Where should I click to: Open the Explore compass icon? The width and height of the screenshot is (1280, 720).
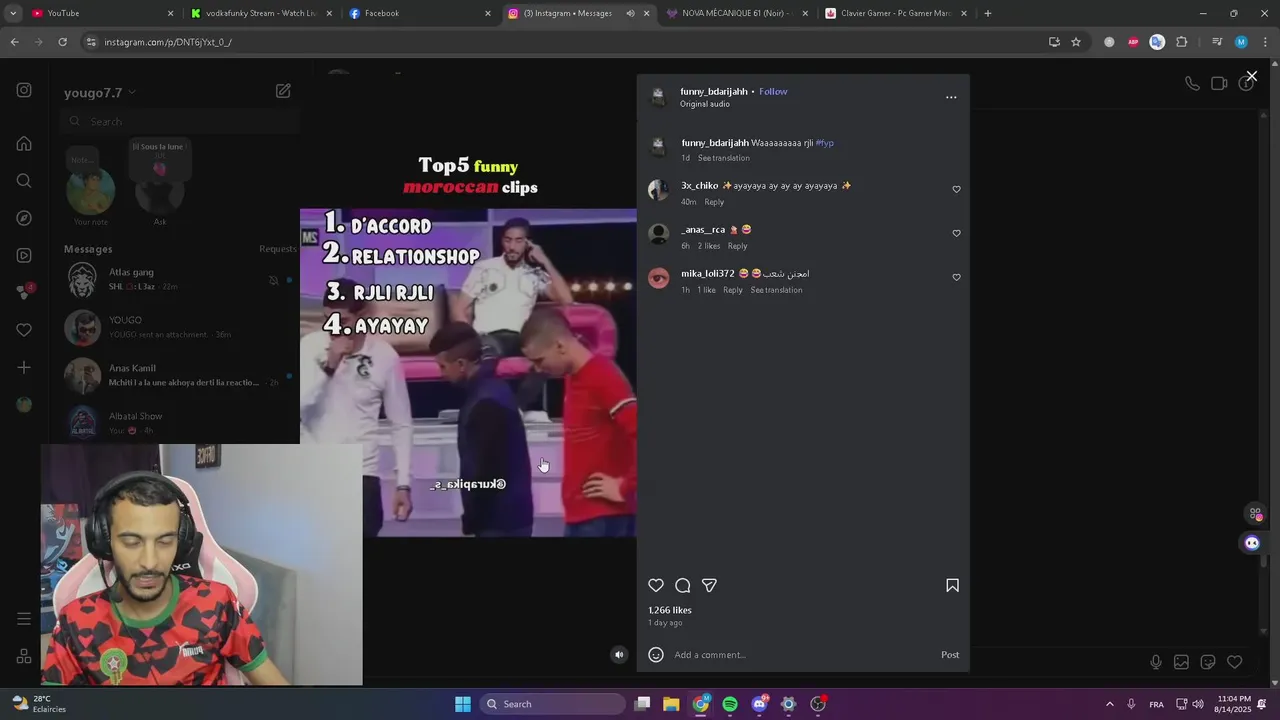24,218
